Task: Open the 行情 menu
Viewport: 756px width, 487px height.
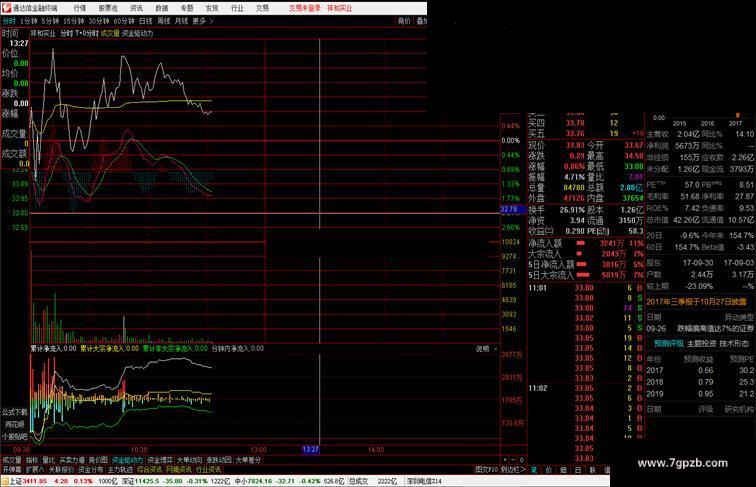Action: coord(80,8)
